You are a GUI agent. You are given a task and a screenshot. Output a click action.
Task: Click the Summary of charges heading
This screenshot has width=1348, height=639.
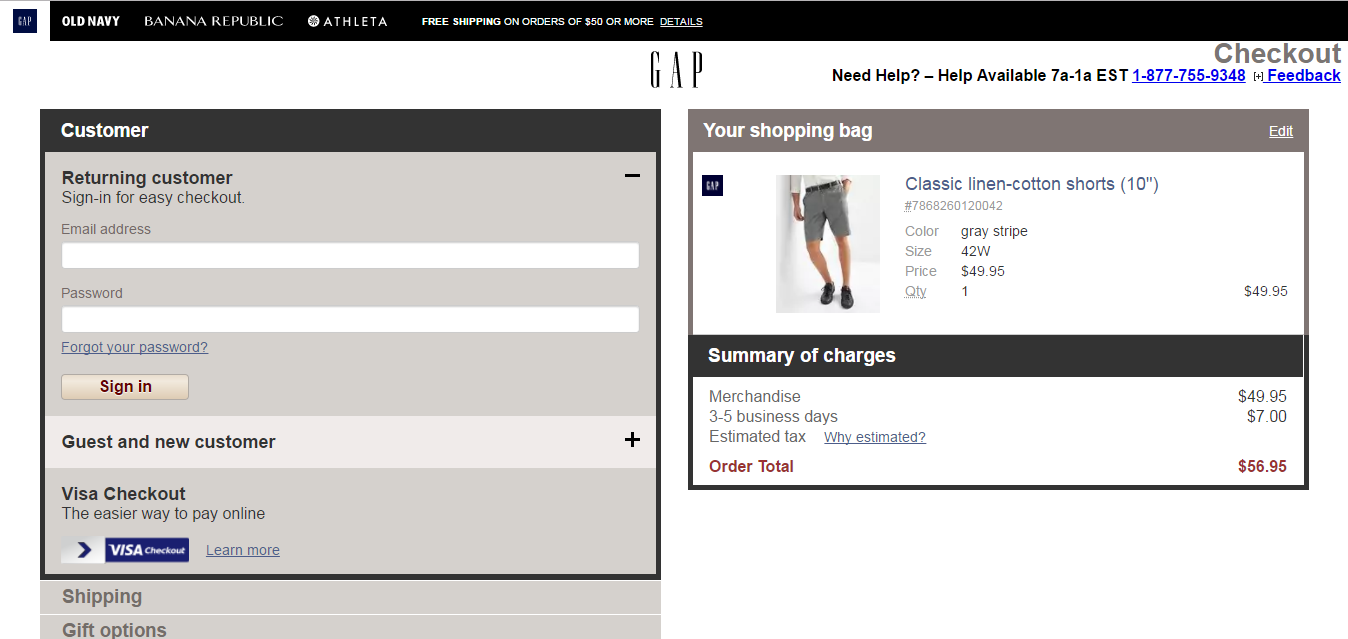click(x=802, y=356)
